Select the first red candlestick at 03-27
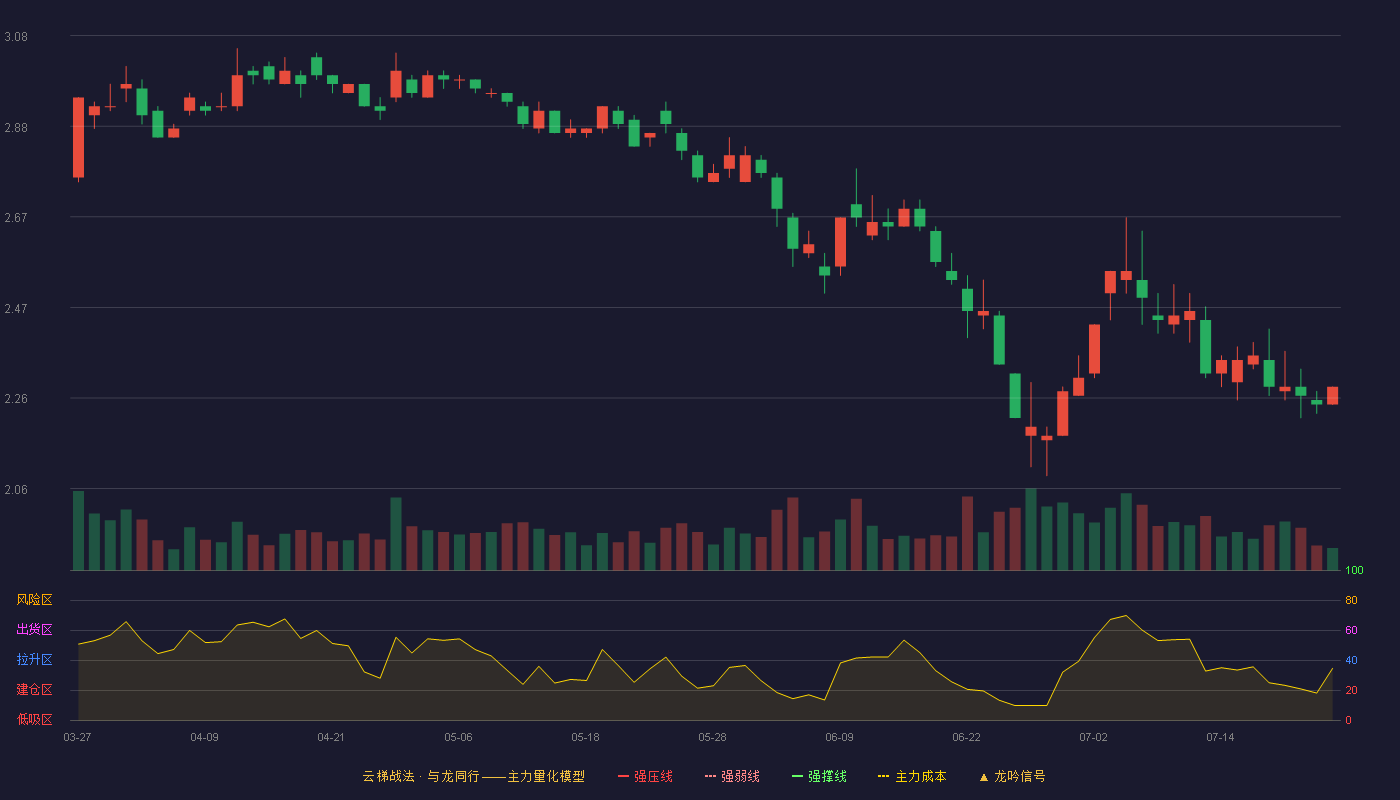Image resolution: width=1400 pixels, height=800 pixels. pos(78,138)
